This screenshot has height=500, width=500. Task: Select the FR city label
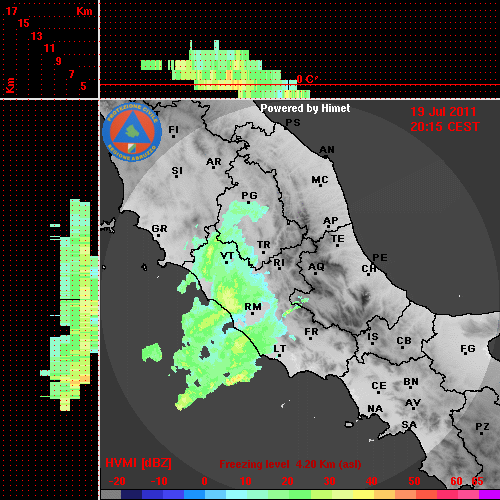point(311,332)
